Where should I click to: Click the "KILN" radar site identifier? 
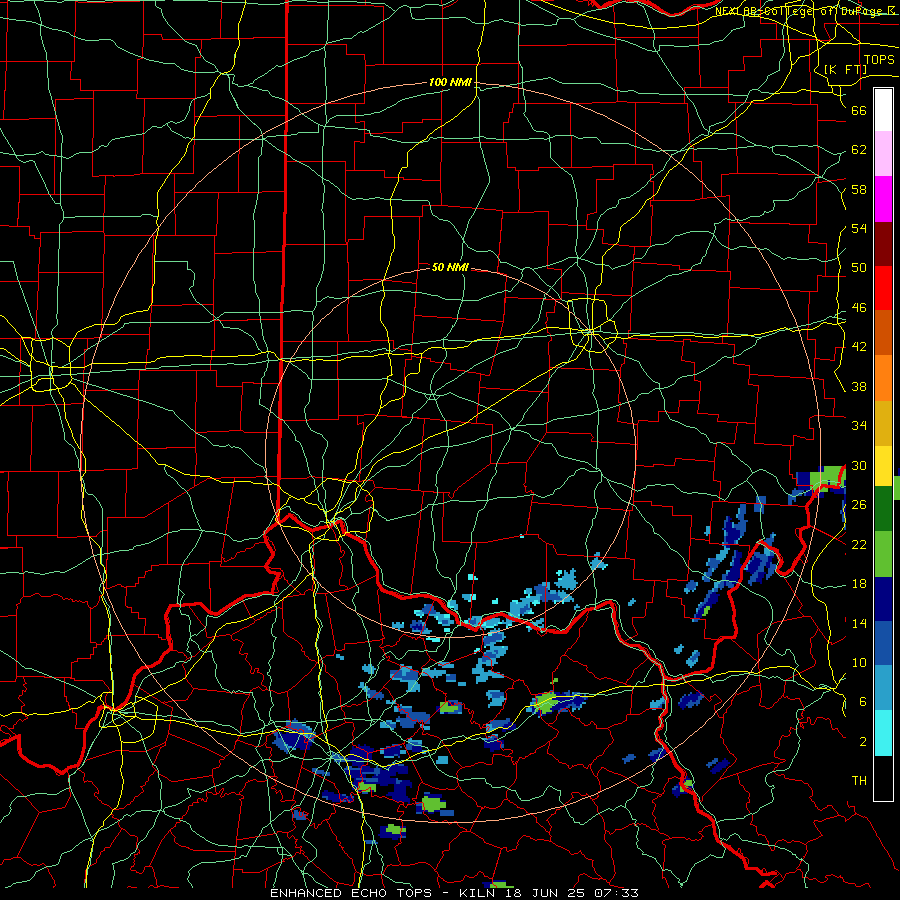pyautogui.click(x=479, y=893)
